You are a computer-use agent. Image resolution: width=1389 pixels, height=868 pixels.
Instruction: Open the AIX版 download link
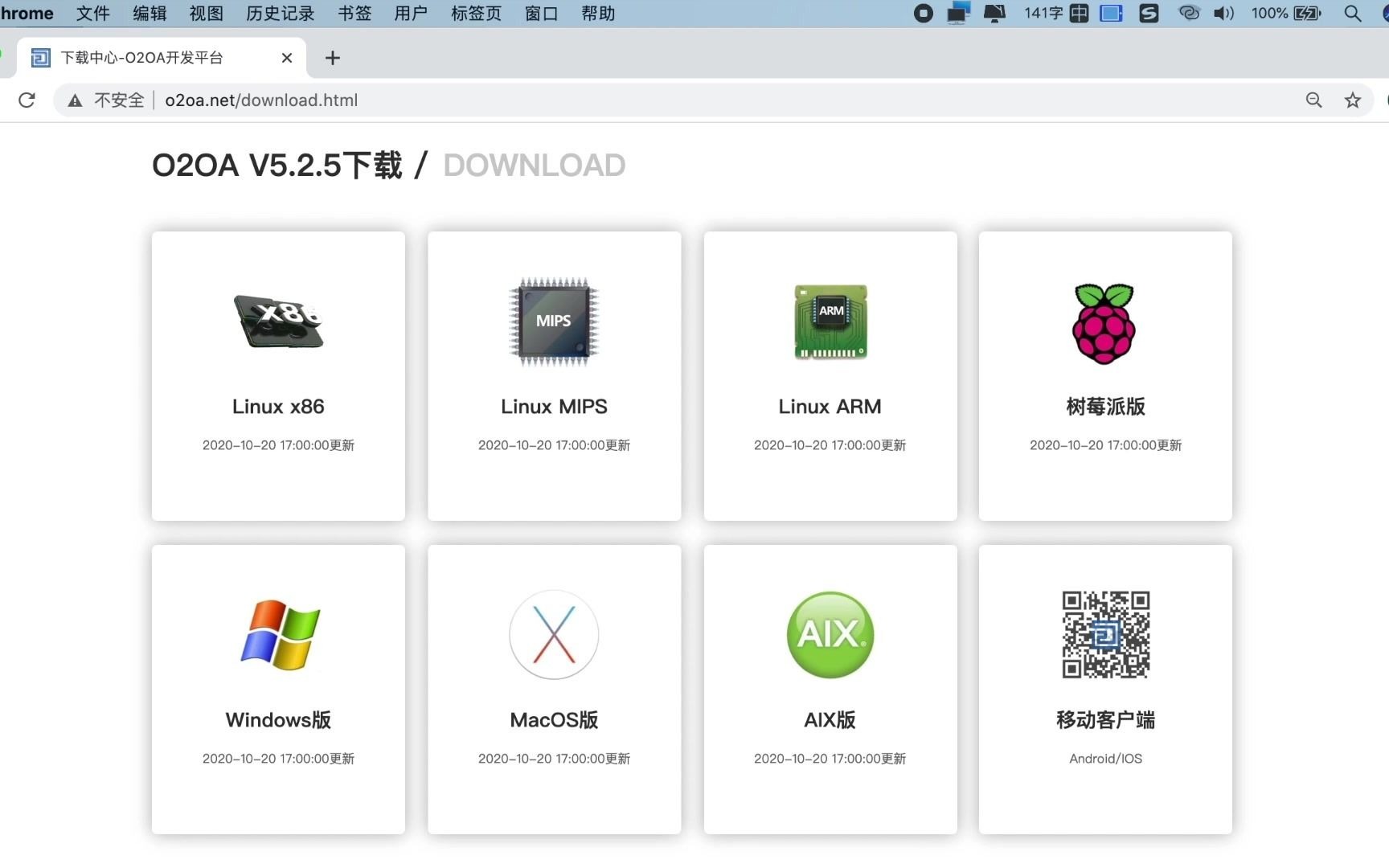click(830, 720)
